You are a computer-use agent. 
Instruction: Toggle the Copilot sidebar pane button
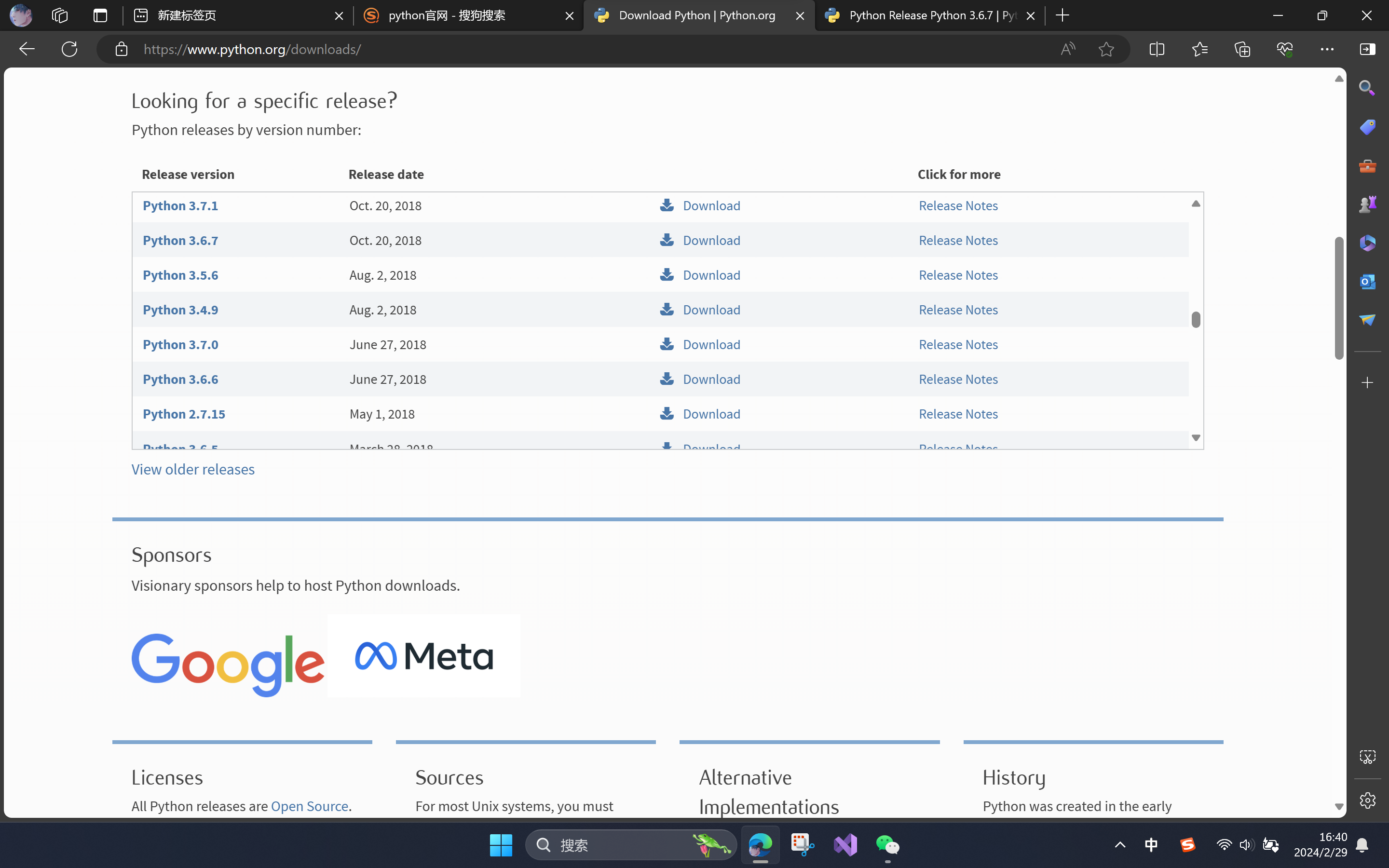(x=1367, y=49)
